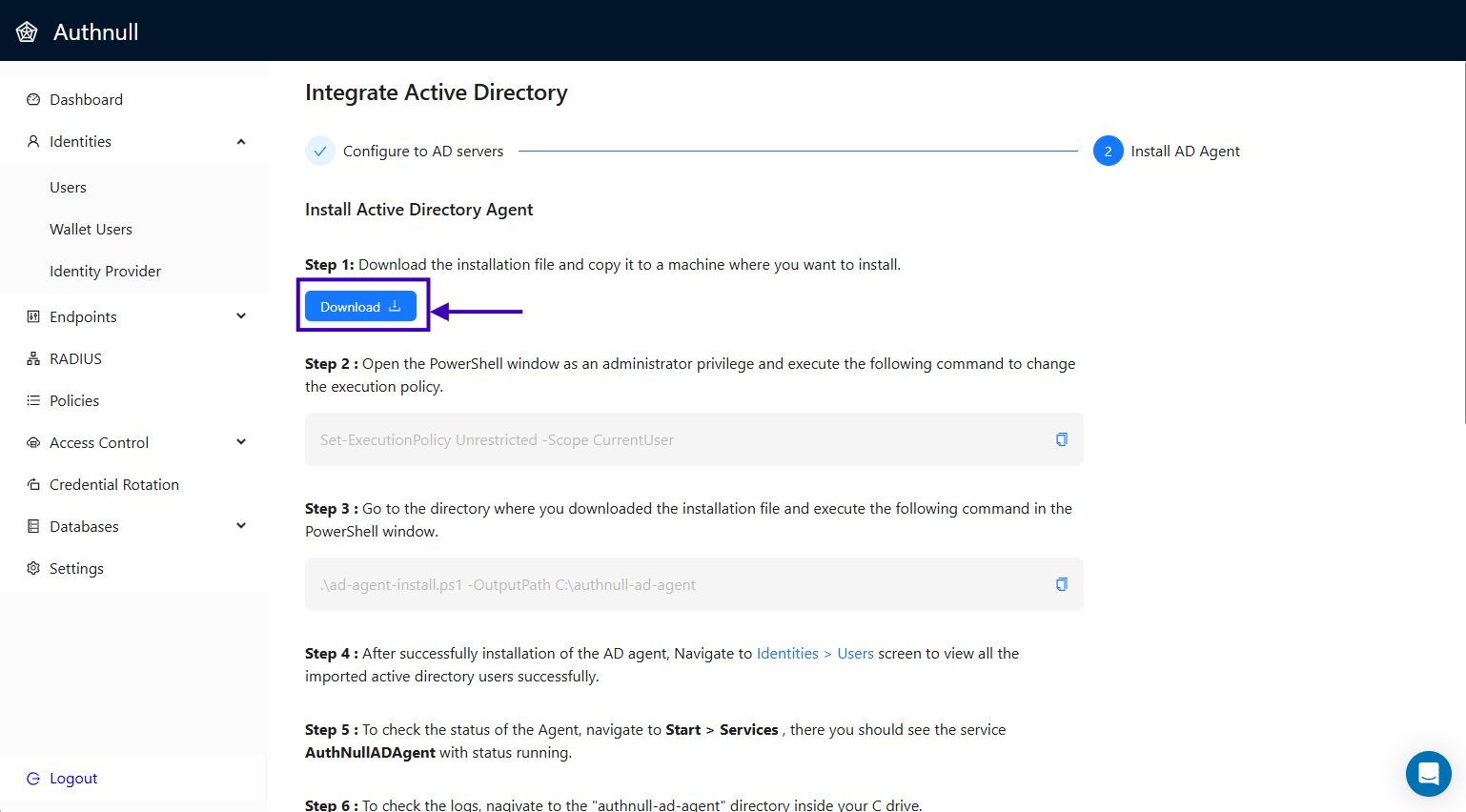Copy the ad-agent-install.ps1 command
The width and height of the screenshot is (1466, 812).
pos(1061,584)
